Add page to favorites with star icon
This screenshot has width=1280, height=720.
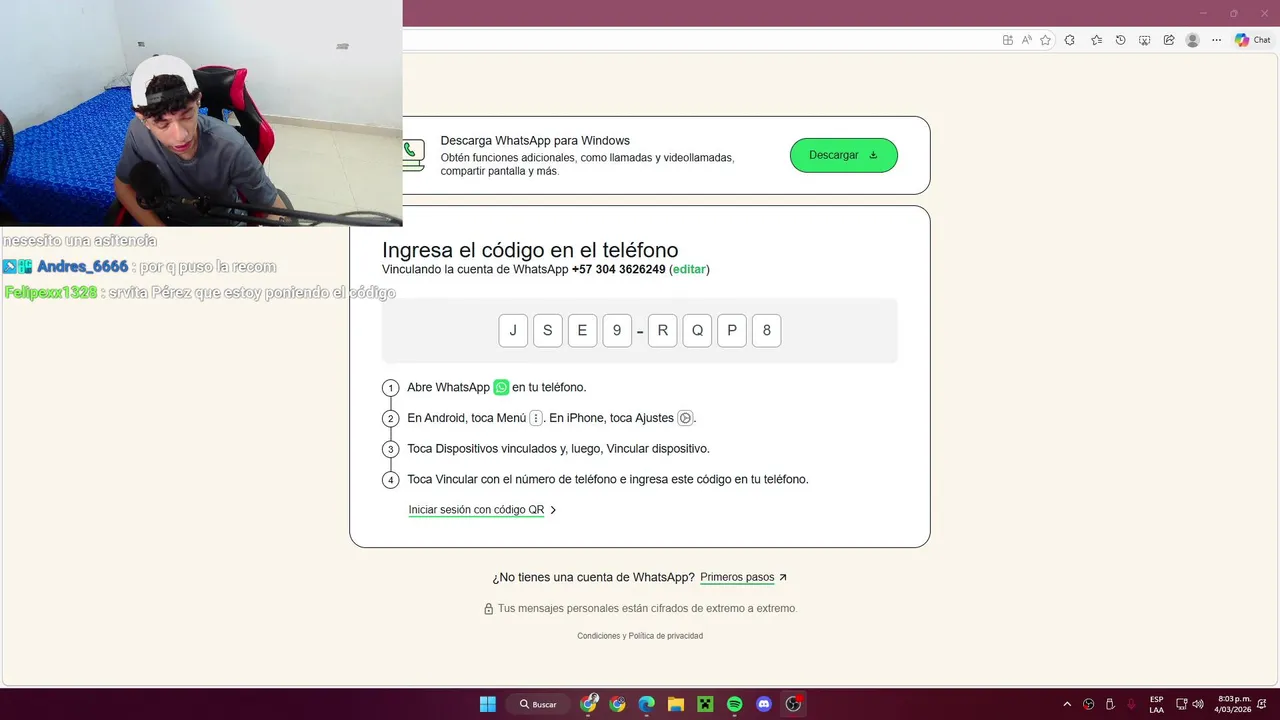[x=1046, y=40]
